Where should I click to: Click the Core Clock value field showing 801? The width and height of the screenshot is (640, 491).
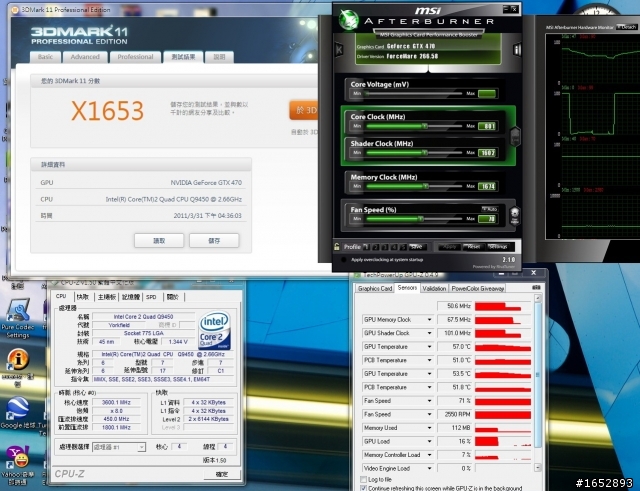tap(487, 126)
